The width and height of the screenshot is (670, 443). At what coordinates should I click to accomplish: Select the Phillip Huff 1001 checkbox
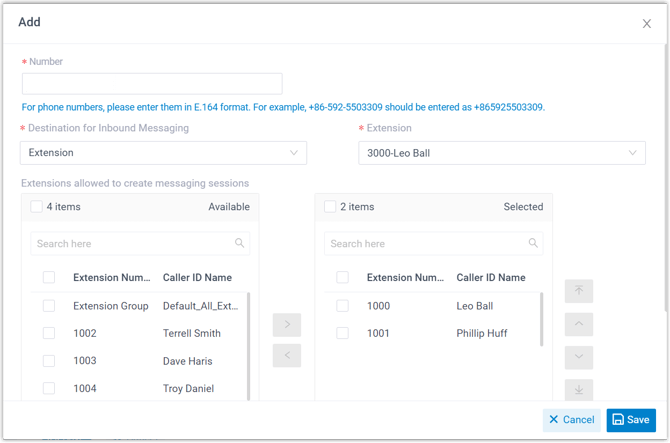coord(343,333)
